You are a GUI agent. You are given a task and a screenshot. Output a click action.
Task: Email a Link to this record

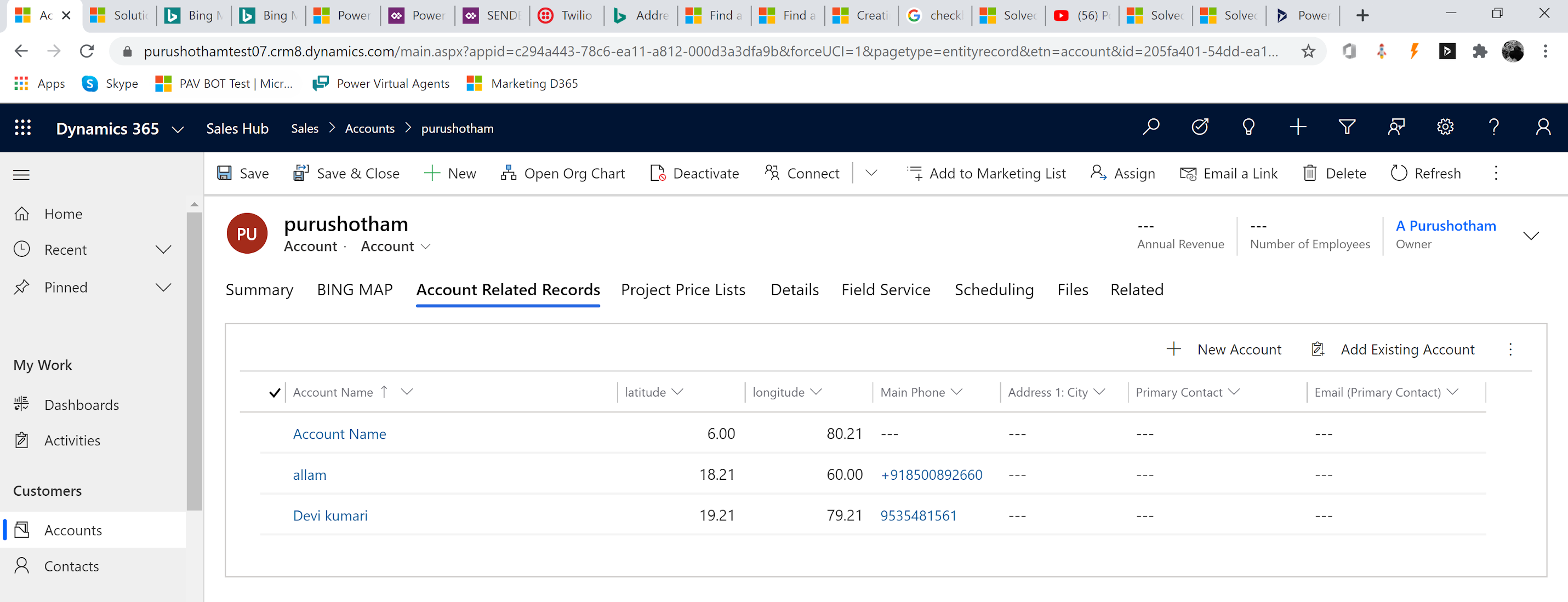[1229, 173]
